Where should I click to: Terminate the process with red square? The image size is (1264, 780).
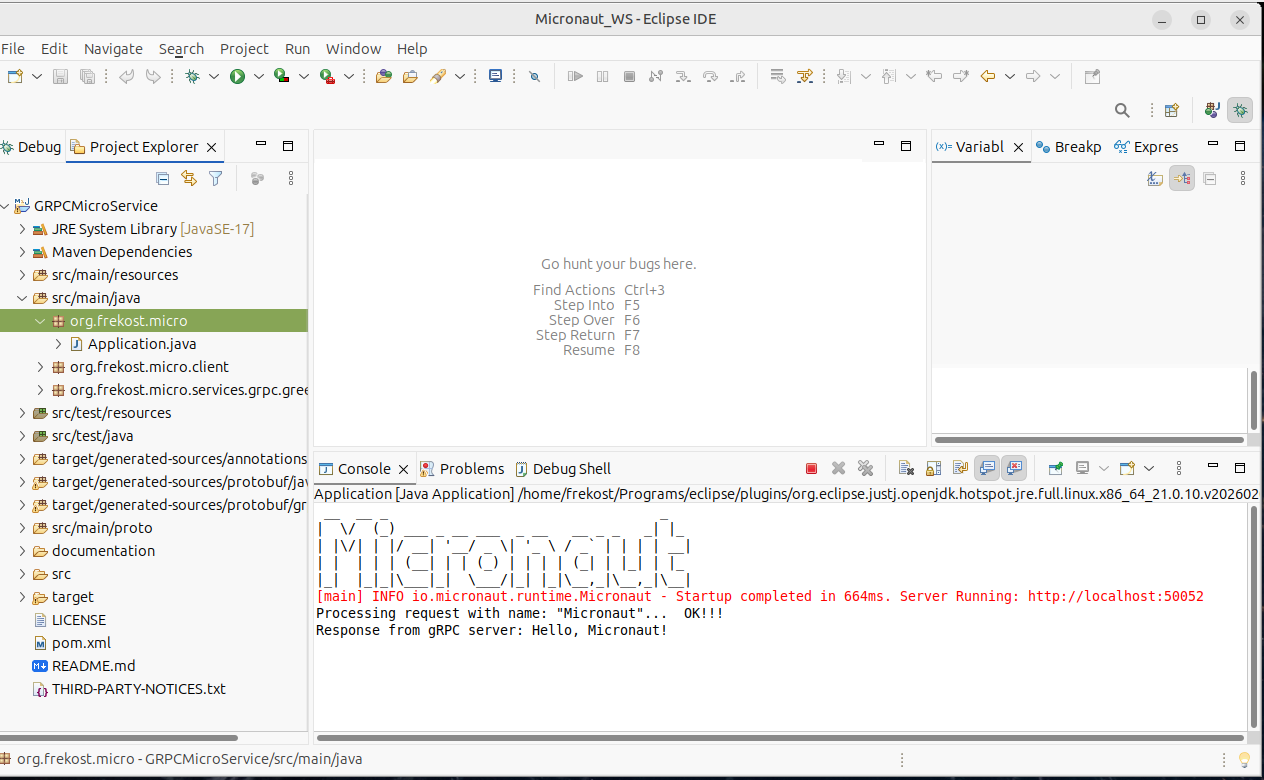point(812,468)
